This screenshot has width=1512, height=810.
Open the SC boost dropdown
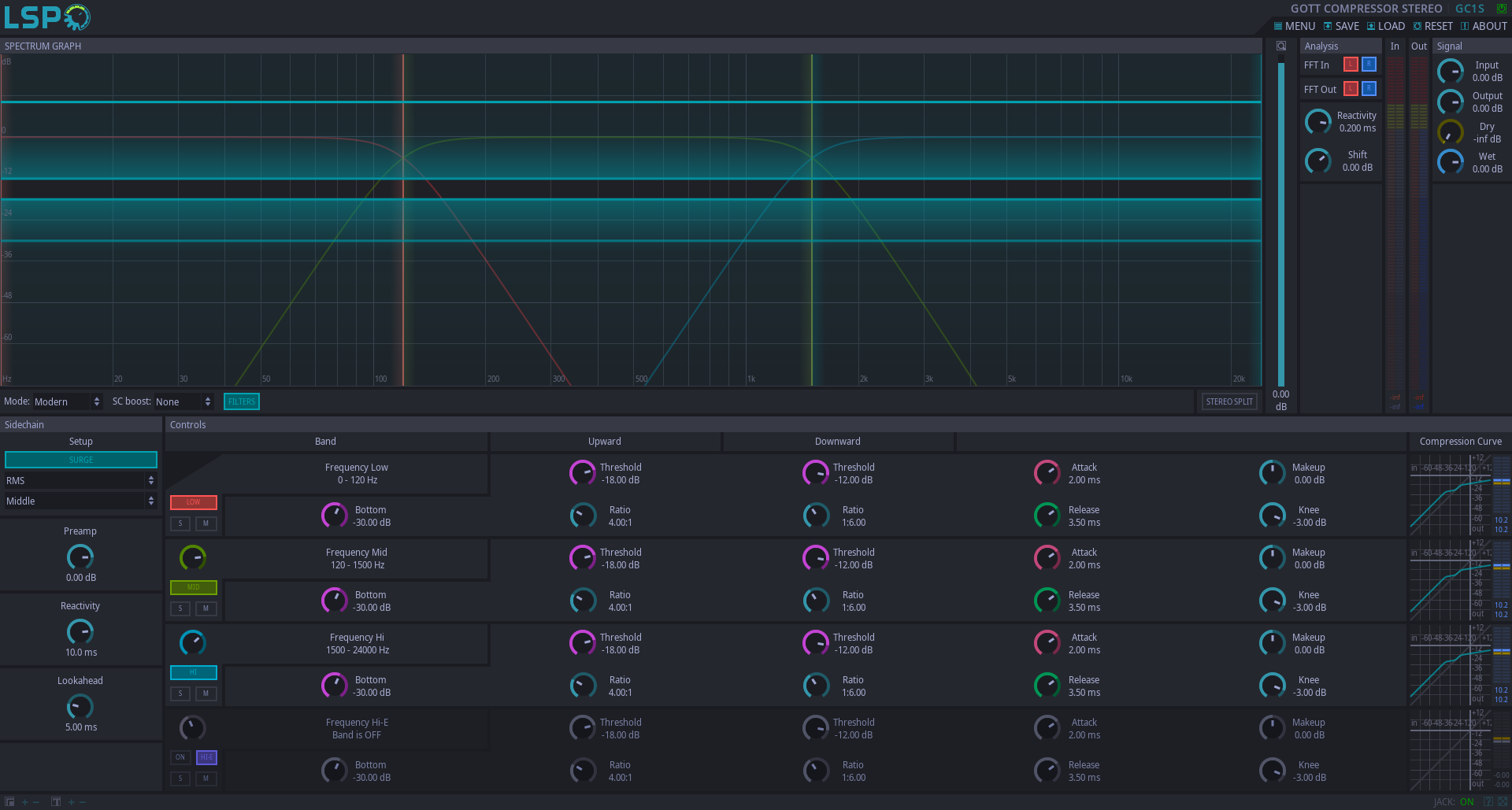tap(184, 401)
